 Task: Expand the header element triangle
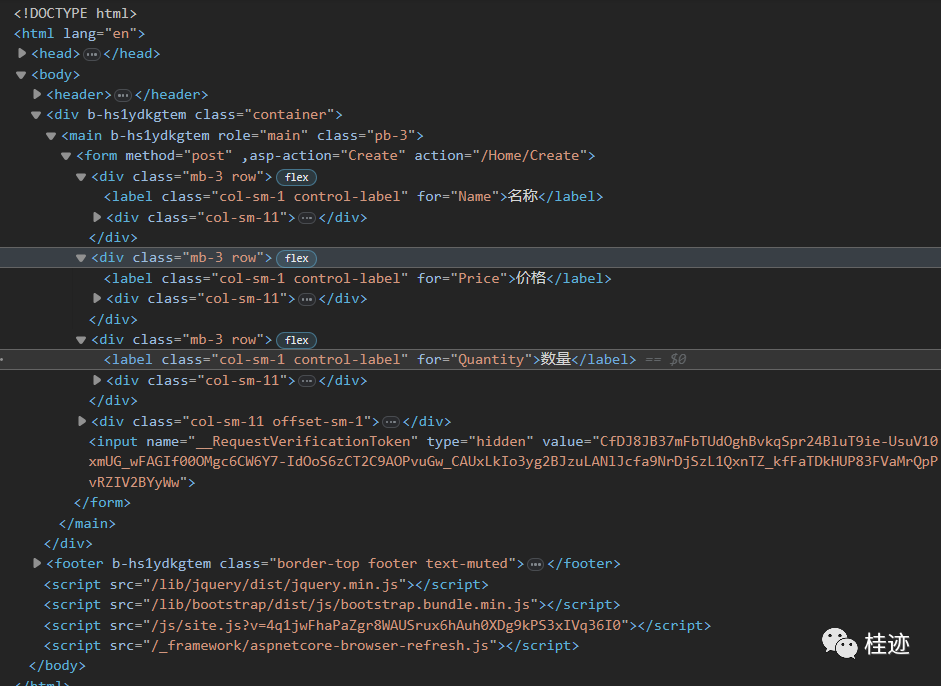(37, 94)
